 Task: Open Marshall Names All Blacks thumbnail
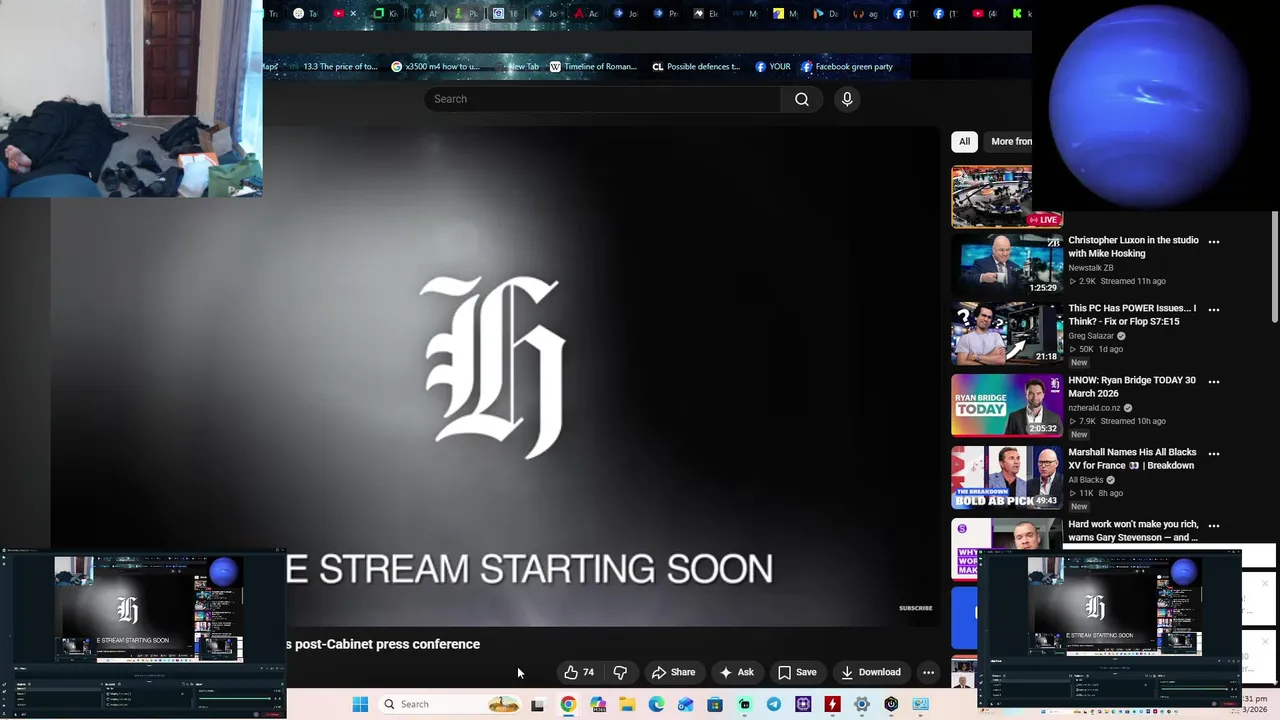pos(1007,477)
